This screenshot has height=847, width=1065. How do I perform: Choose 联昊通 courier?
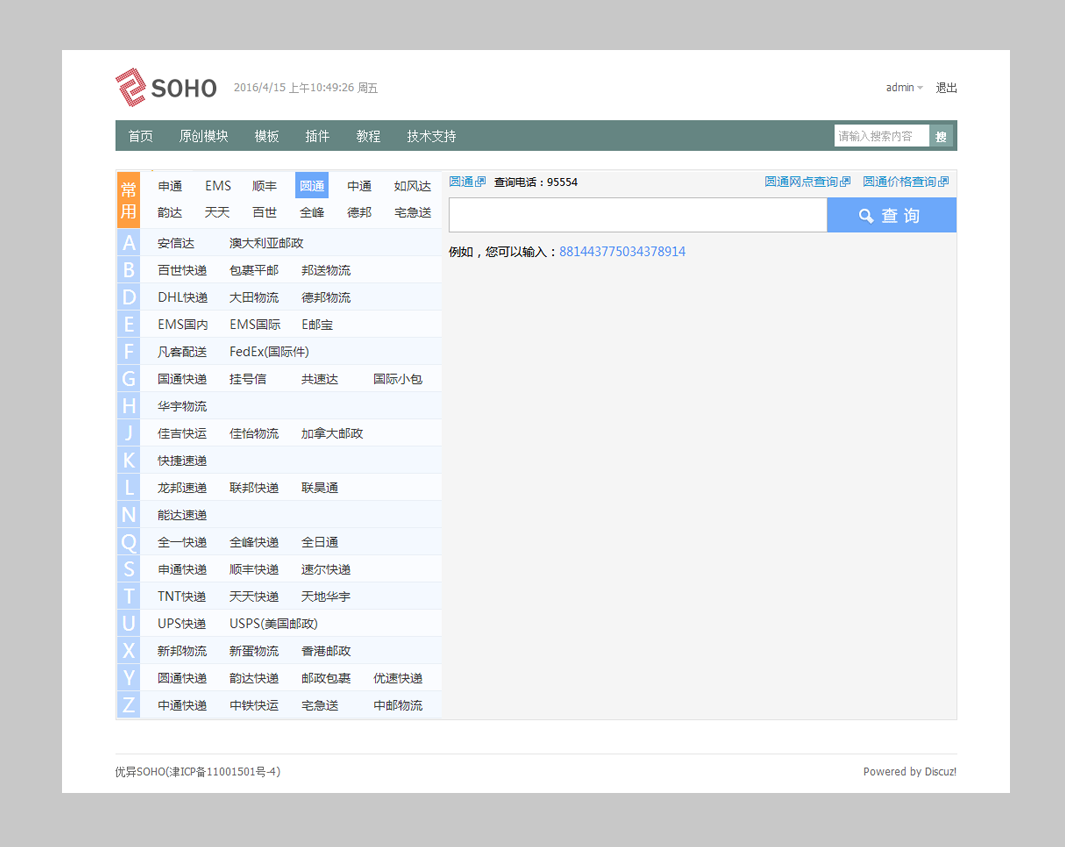(x=320, y=488)
